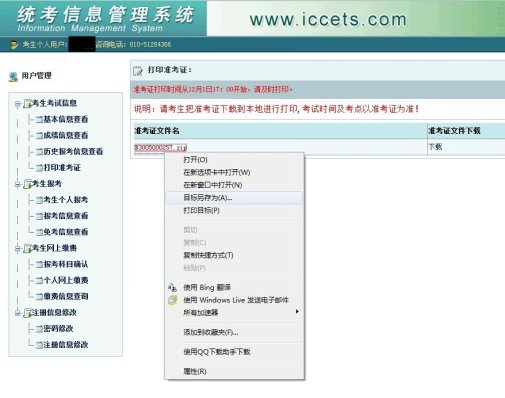Click the user avatar icon in top bar
The image size is (505, 398).
[x=14, y=45]
